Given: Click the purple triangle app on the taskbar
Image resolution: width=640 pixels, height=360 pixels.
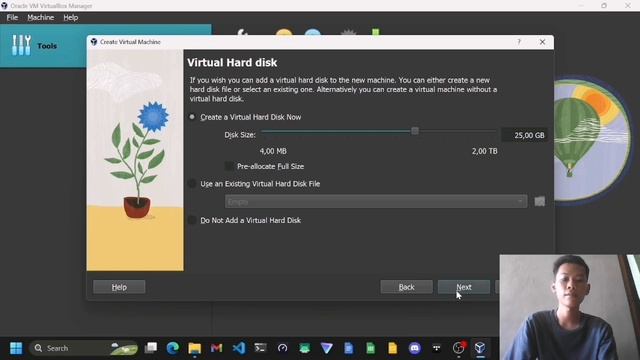Looking at the screenshot, I should [x=327, y=348].
